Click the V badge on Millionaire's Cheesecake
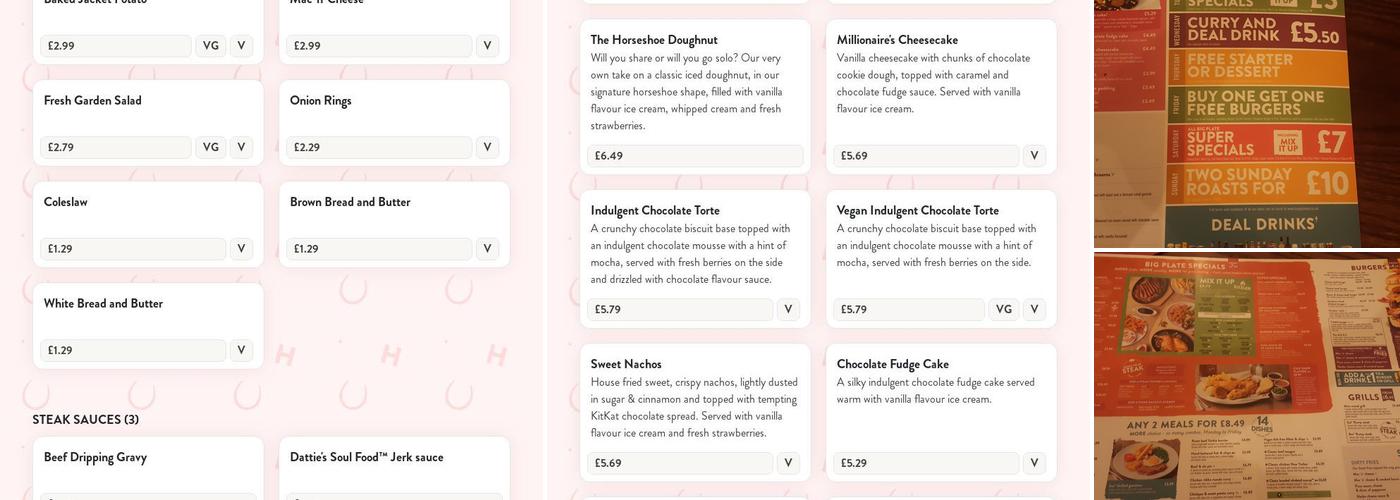 1034,156
